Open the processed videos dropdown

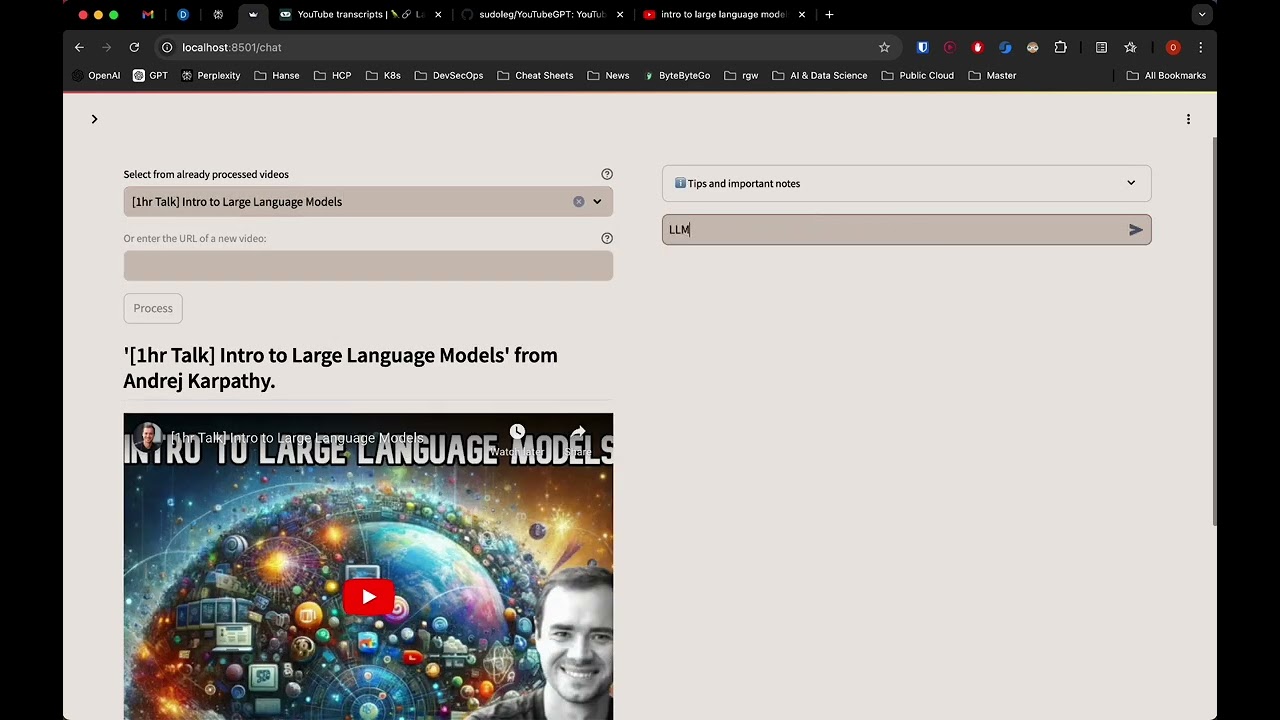597,202
